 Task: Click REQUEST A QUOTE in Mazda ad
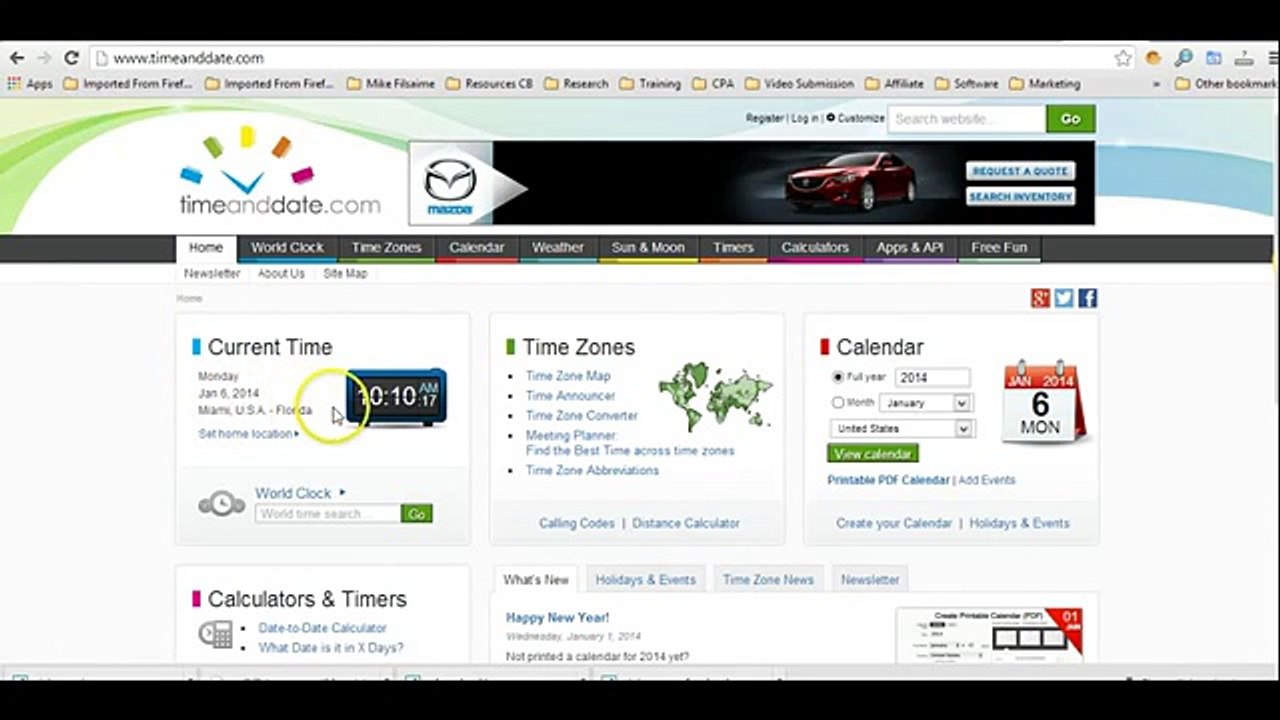point(1021,171)
